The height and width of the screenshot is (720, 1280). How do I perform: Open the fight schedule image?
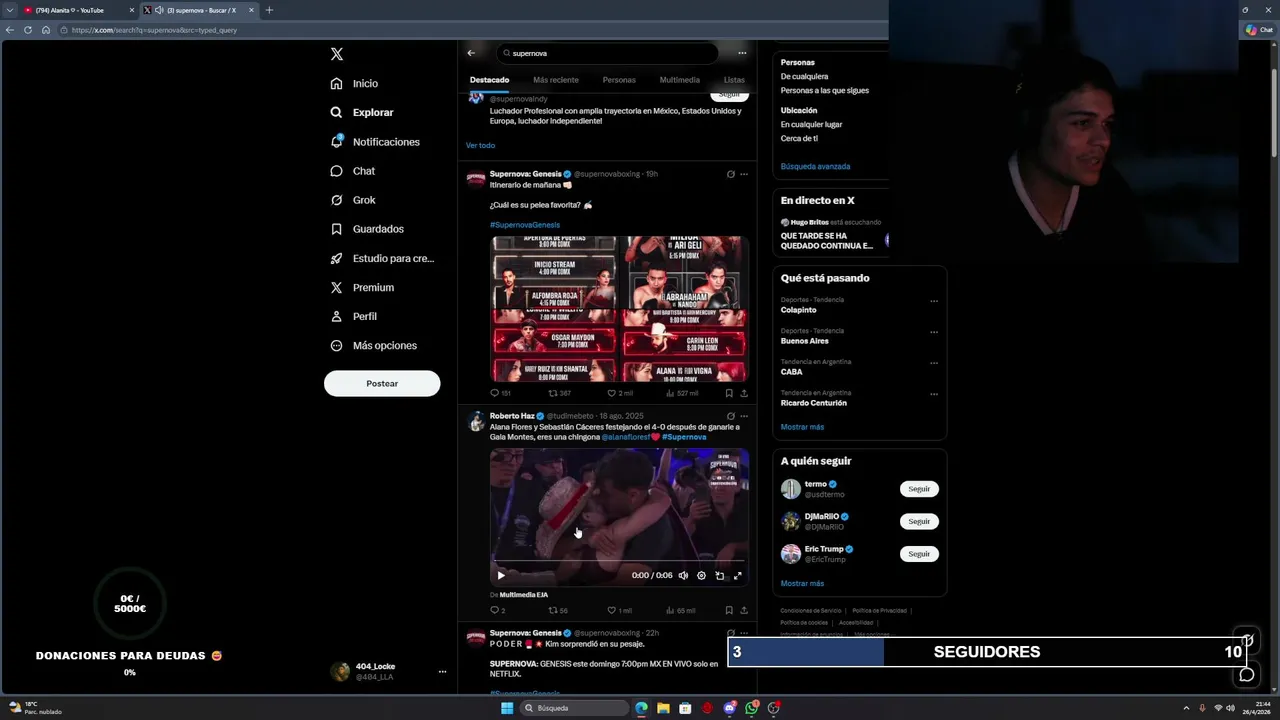pyautogui.click(x=619, y=309)
